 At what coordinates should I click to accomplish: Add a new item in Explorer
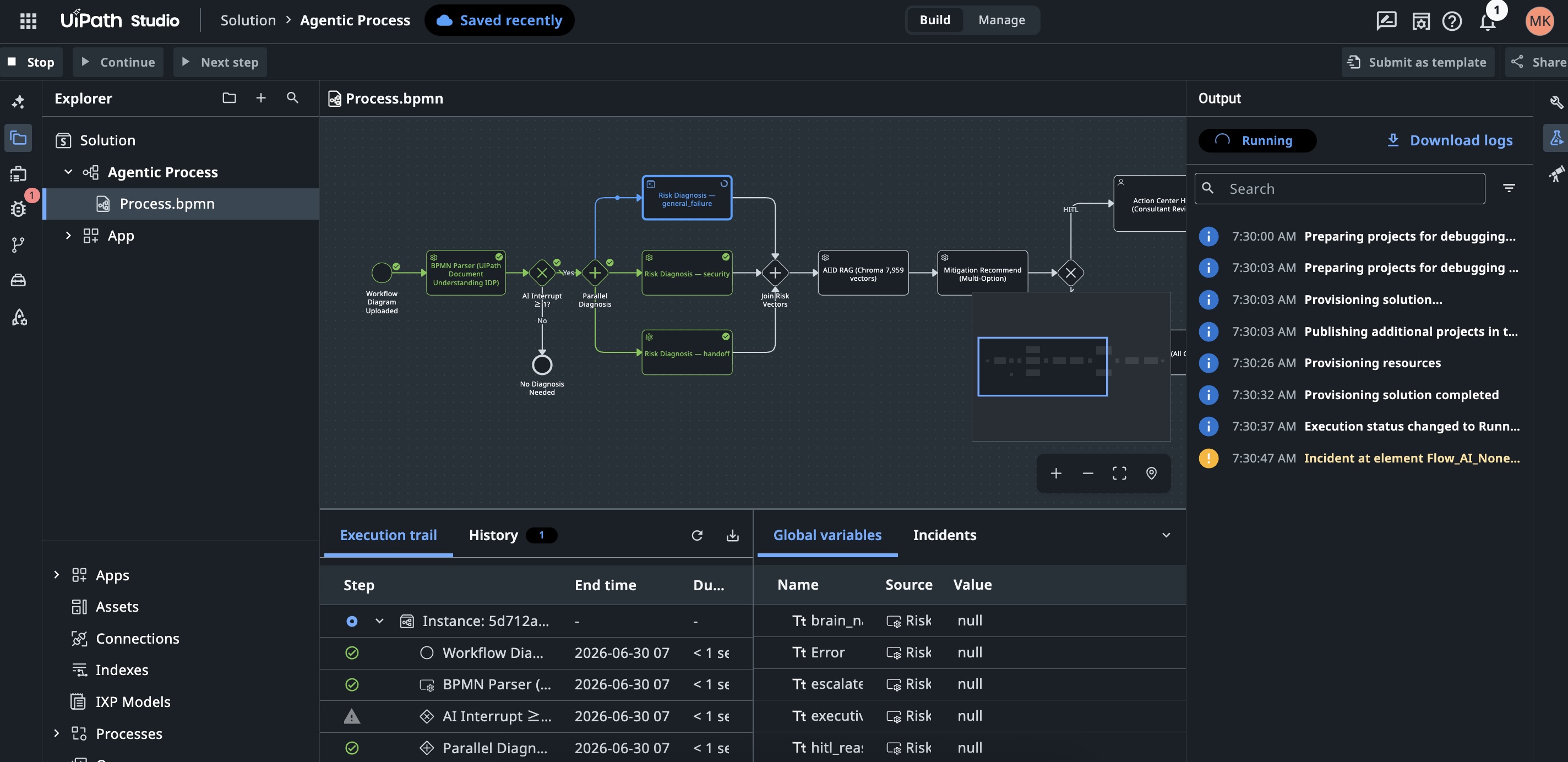pyautogui.click(x=260, y=98)
